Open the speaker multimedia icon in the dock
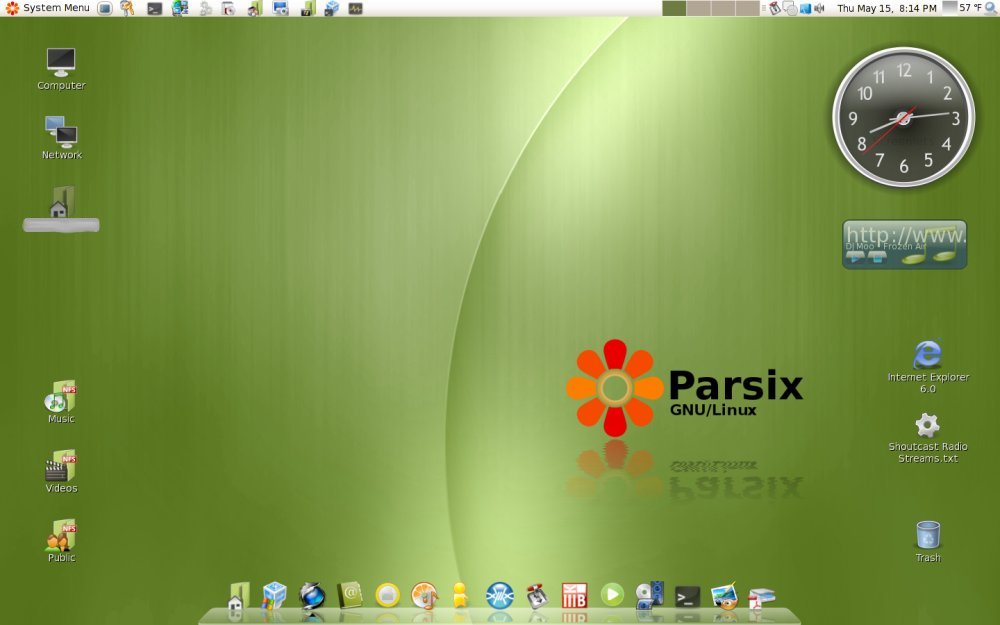This screenshot has height=625, width=1000. (650, 595)
